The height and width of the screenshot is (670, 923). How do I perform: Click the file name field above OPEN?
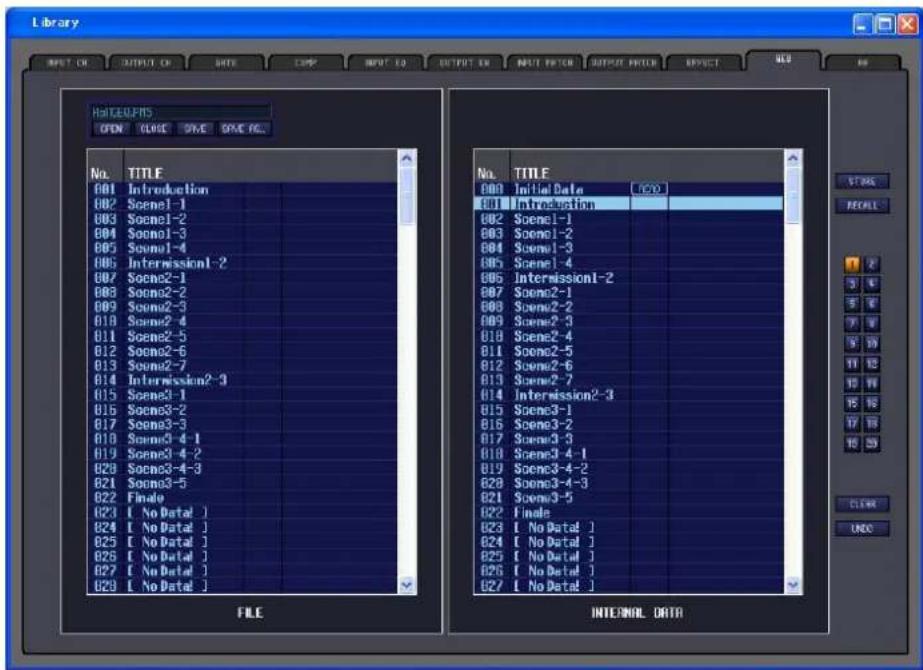pyautogui.click(x=181, y=112)
